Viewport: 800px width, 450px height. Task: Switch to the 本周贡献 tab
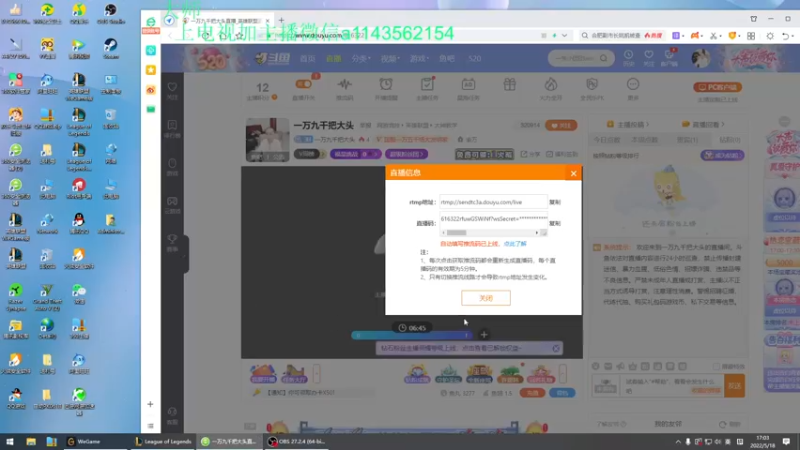644,140
